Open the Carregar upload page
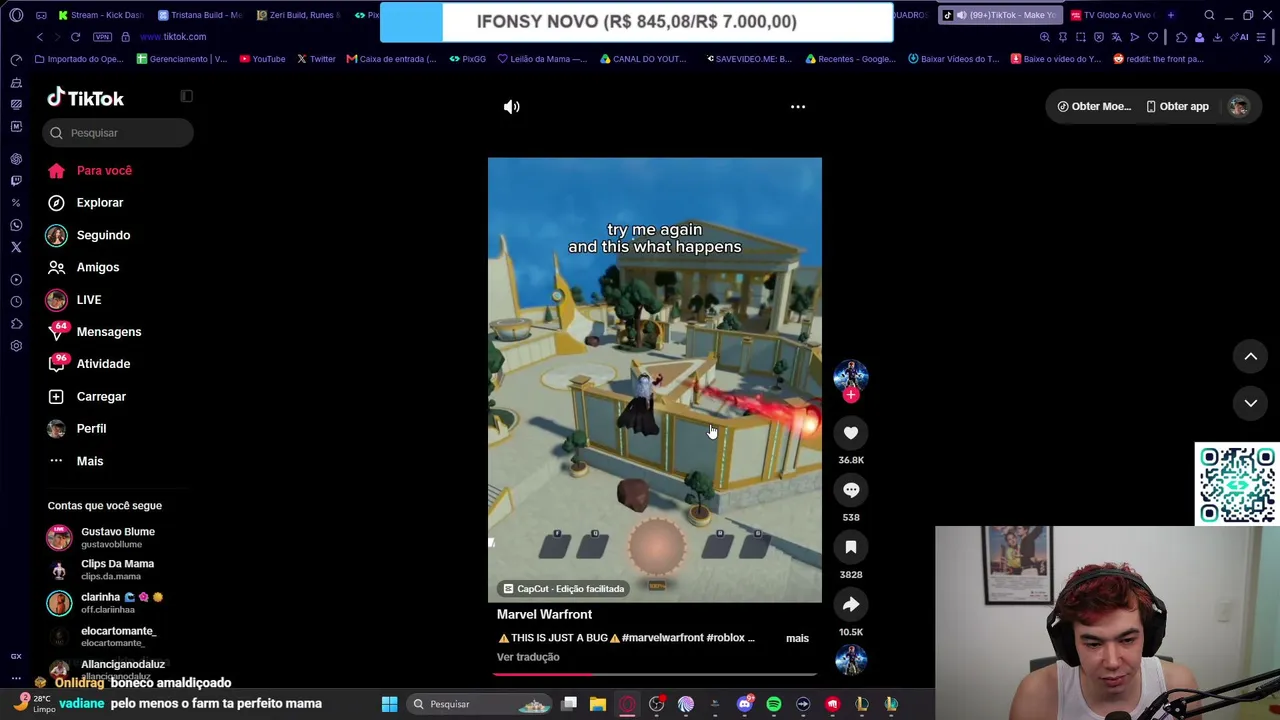The width and height of the screenshot is (1280, 720). [x=87, y=397]
